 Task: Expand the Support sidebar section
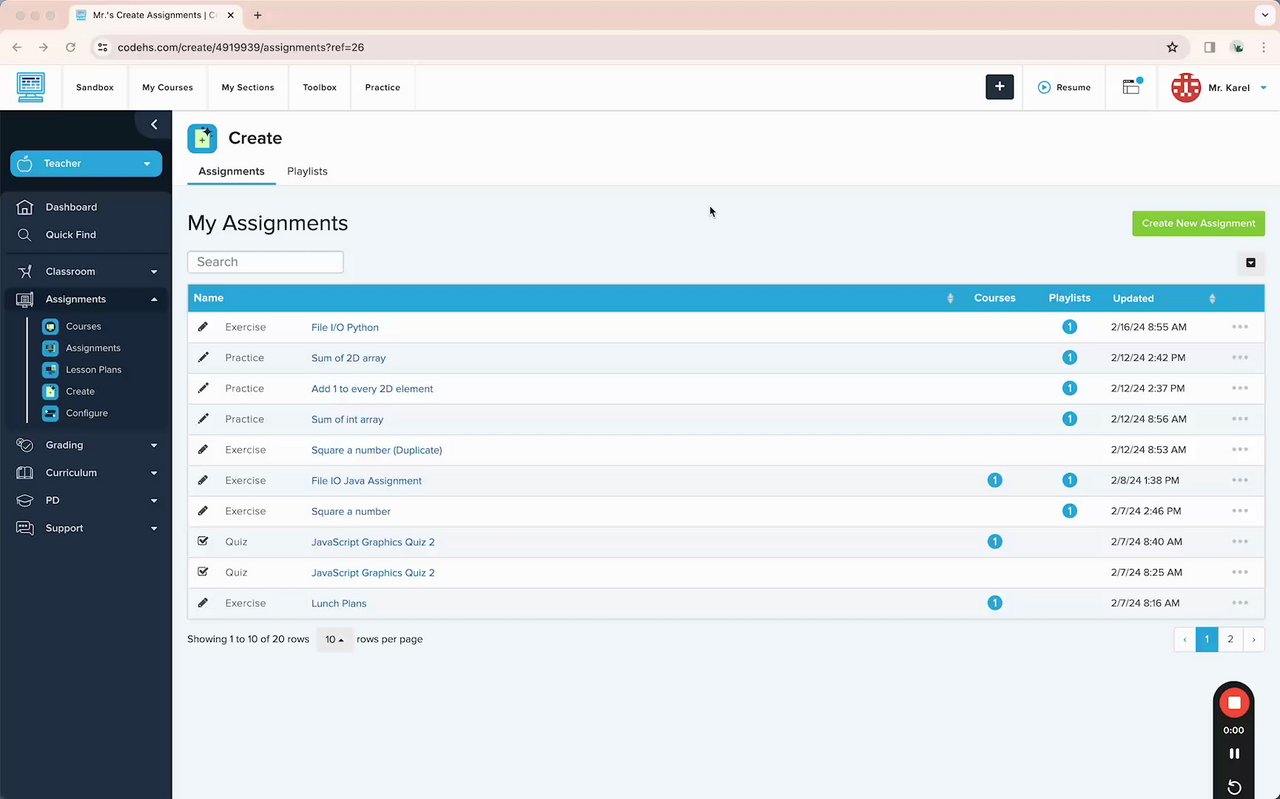[x=86, y=528]
